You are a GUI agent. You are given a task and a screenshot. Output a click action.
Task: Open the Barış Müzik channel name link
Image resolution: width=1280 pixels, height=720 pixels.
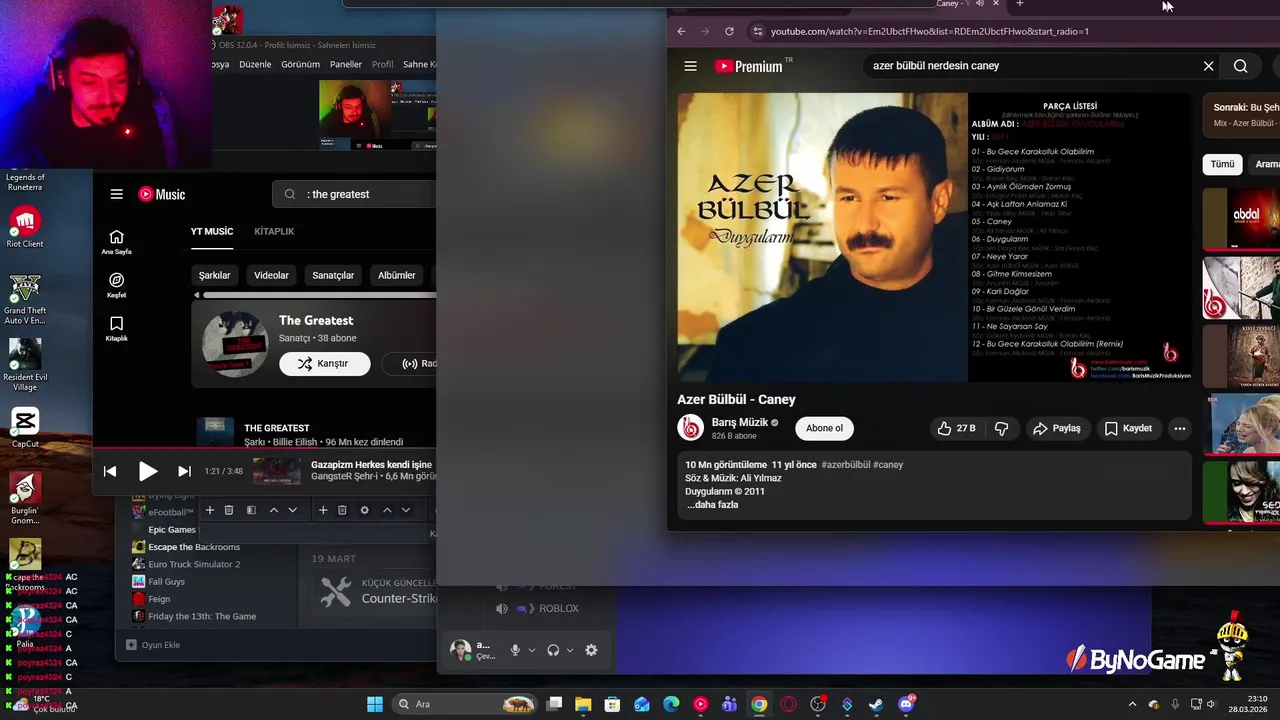coord(740,422)
